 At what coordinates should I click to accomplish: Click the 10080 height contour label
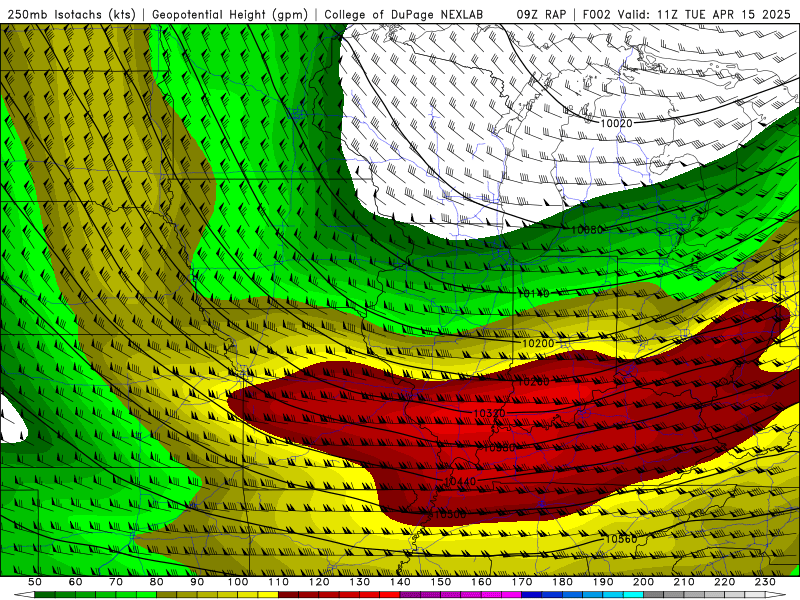coord(587,230)
